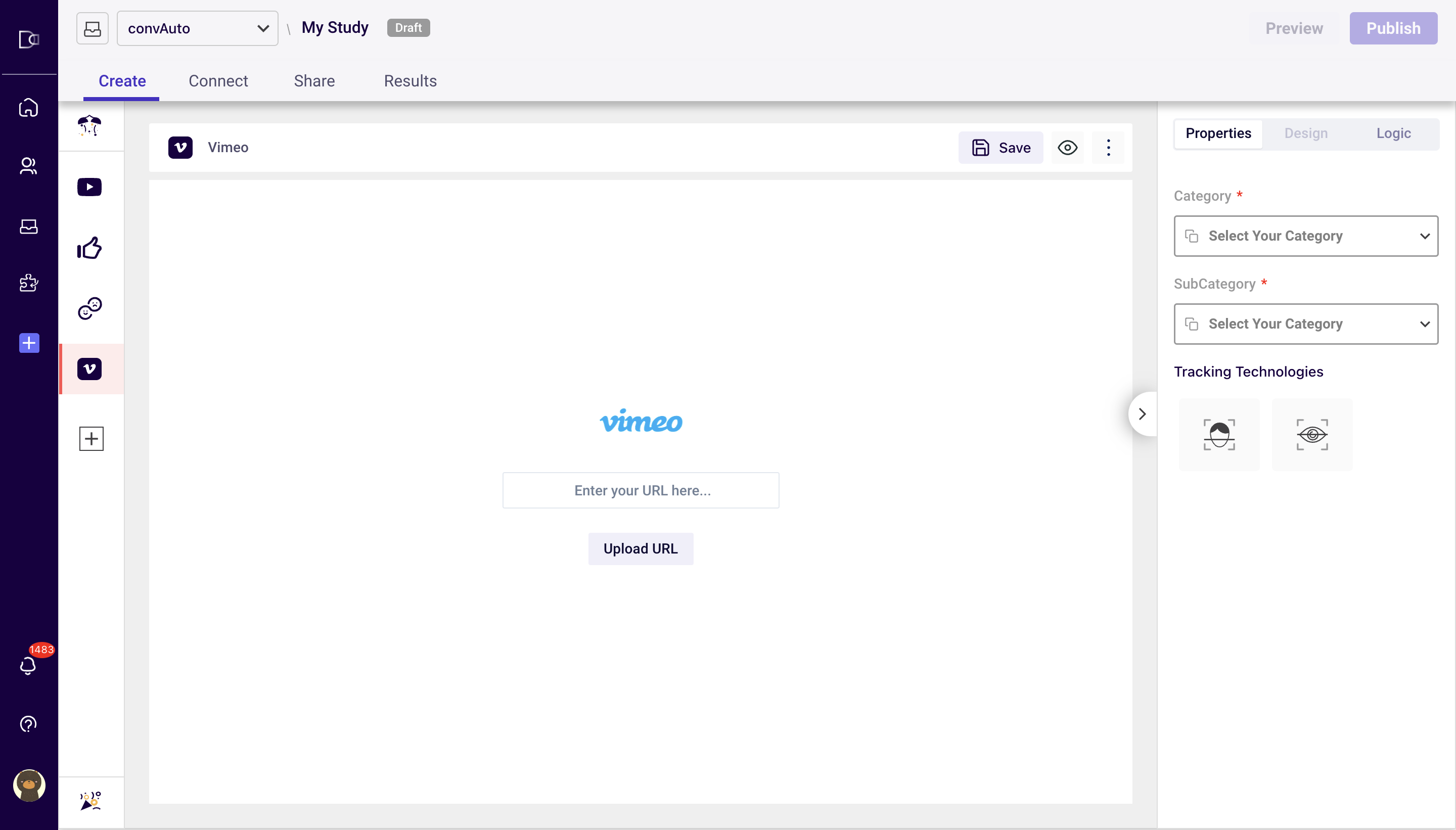Image resolution: width=1456 pixels, height=830 pixels.
Task: Open the three-dot more options menu
Action: coord(1108,148)
